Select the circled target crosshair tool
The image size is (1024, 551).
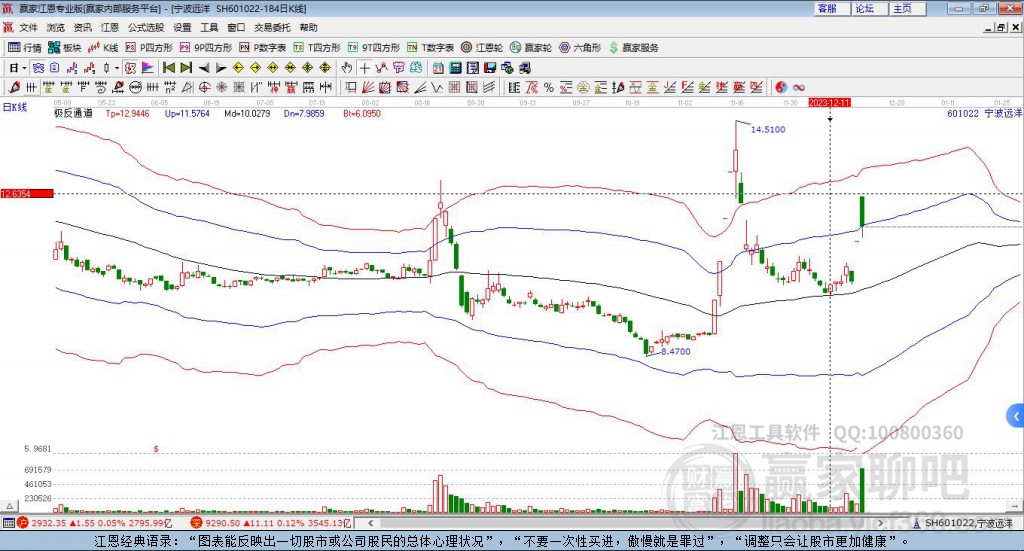204,87
